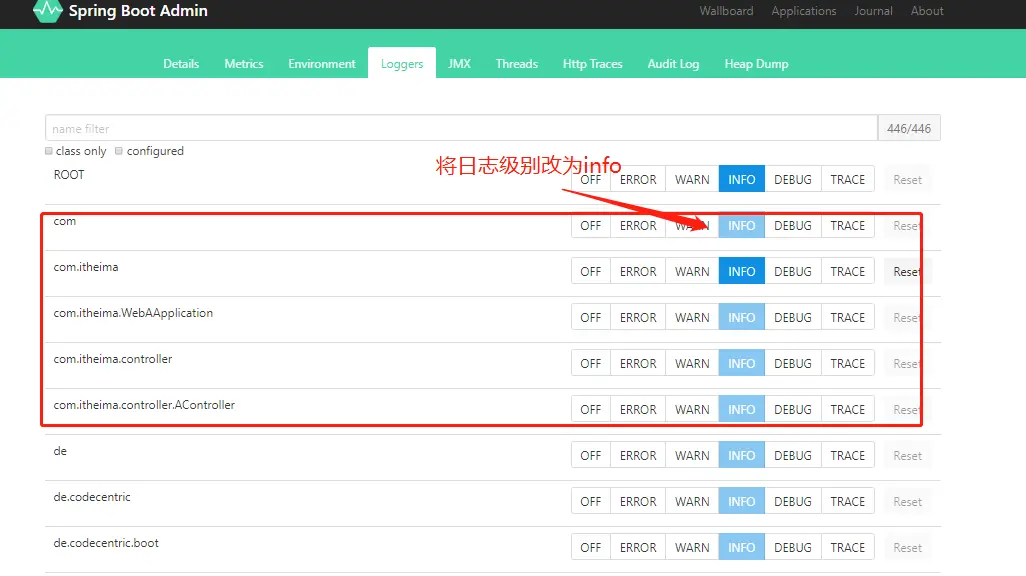The width and height of the screenshot is (1026, 576).
Task: Switch to the JMX tab
Action: (459, 63)
